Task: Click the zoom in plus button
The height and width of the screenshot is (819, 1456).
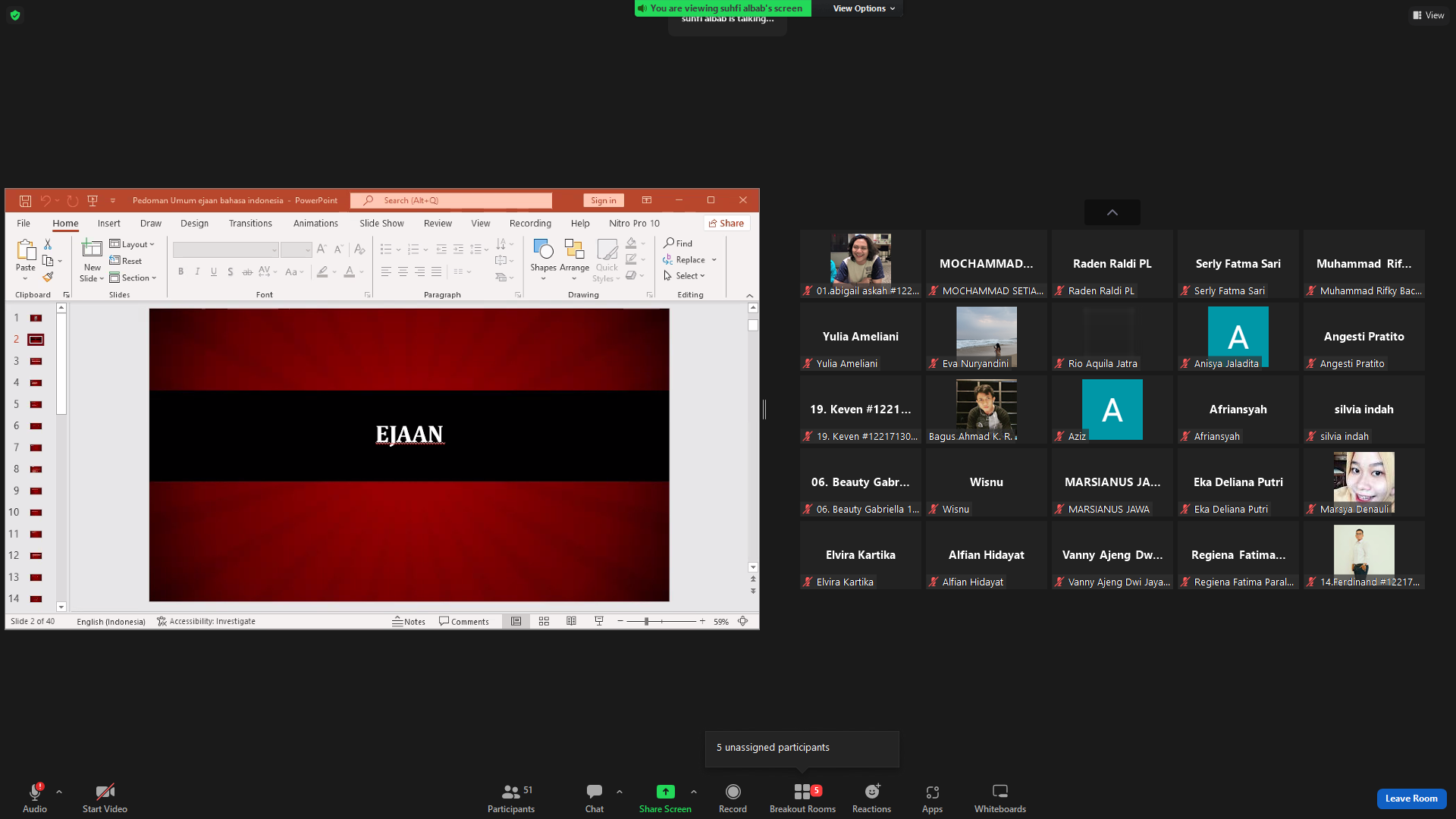Action: (x=702, y=621)
